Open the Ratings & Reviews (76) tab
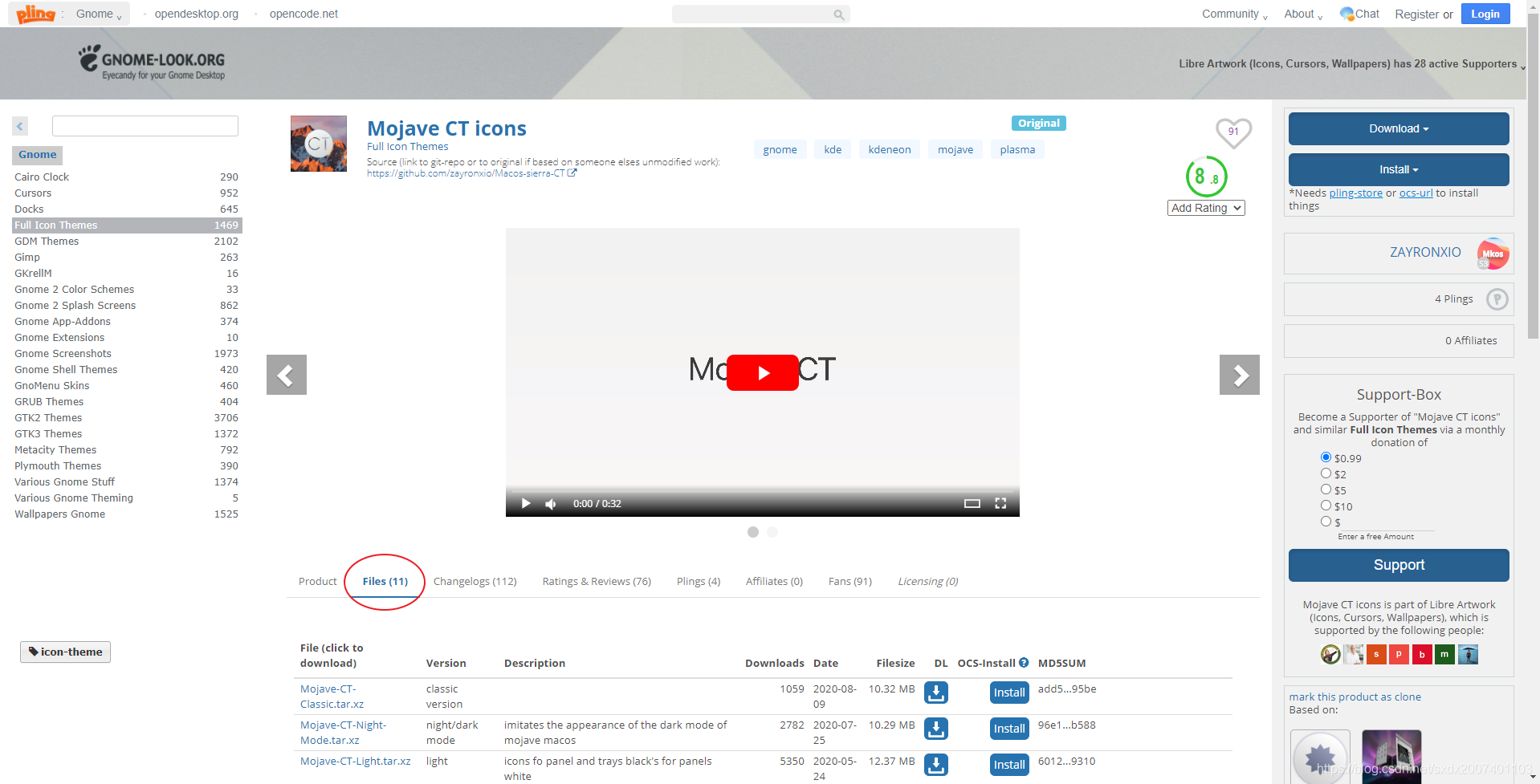 click(x=597, y=582)
